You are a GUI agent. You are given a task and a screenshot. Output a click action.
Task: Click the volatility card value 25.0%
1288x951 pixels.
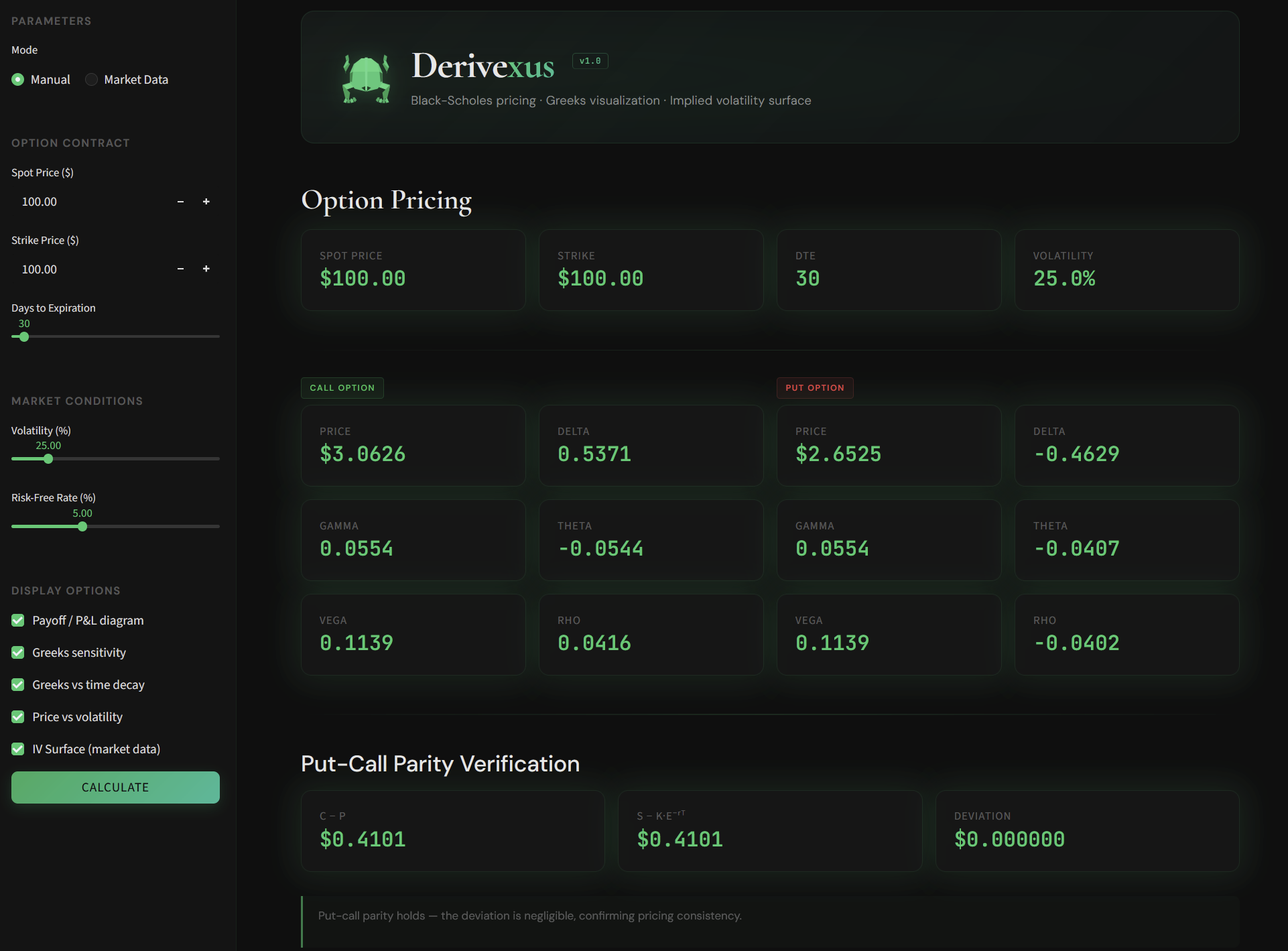[x=1064, y=278]
